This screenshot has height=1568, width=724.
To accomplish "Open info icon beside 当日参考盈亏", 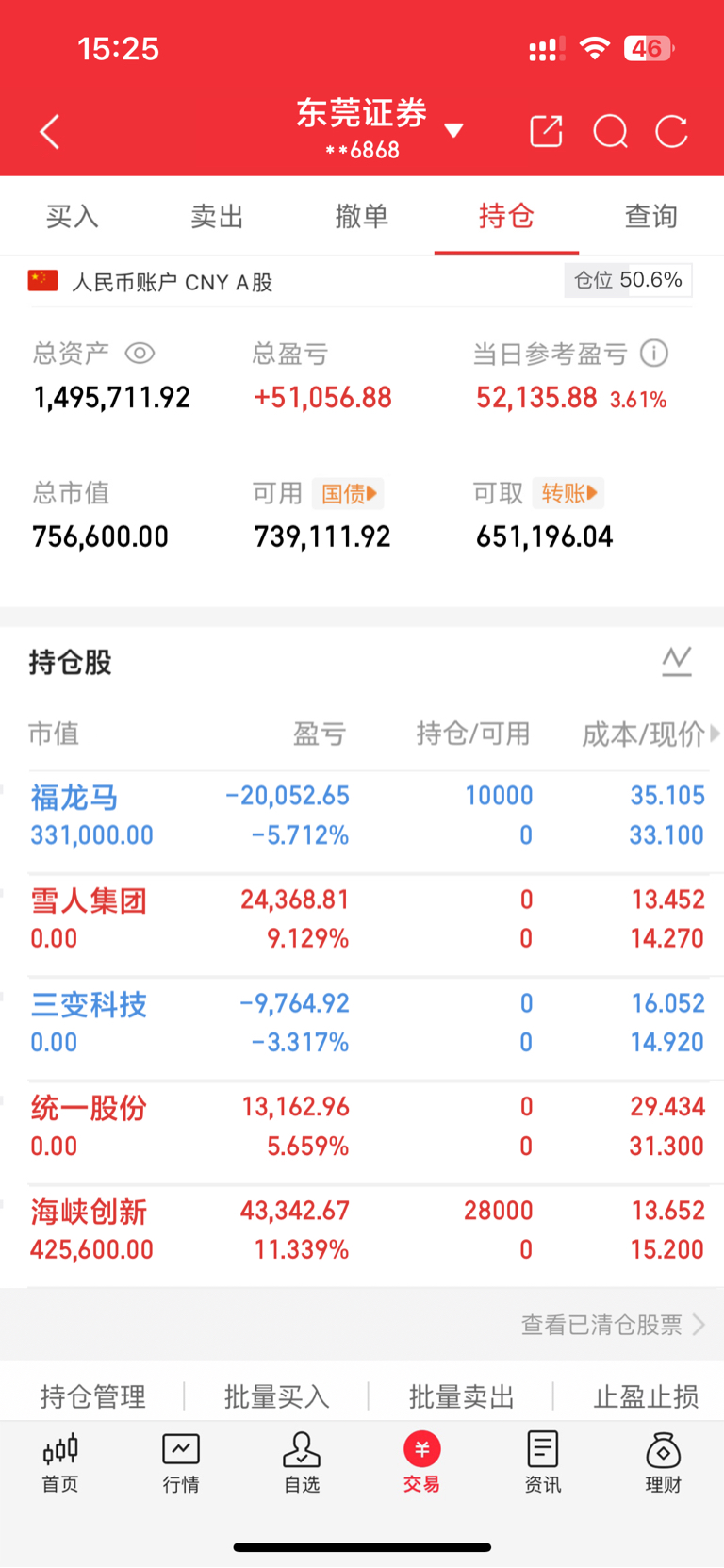I will point(654,354).
